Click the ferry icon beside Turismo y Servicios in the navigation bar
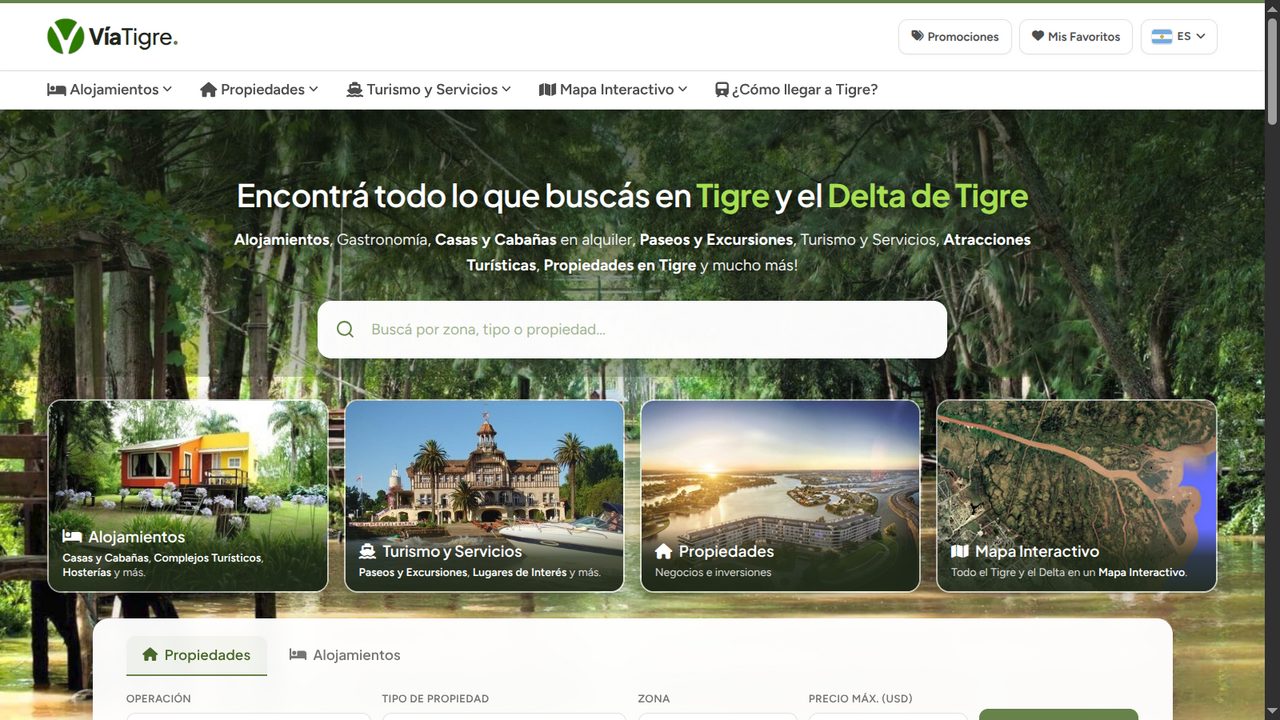Viewport: 1280px width, 720px height. pyautogui.click(x=354, y=89)
